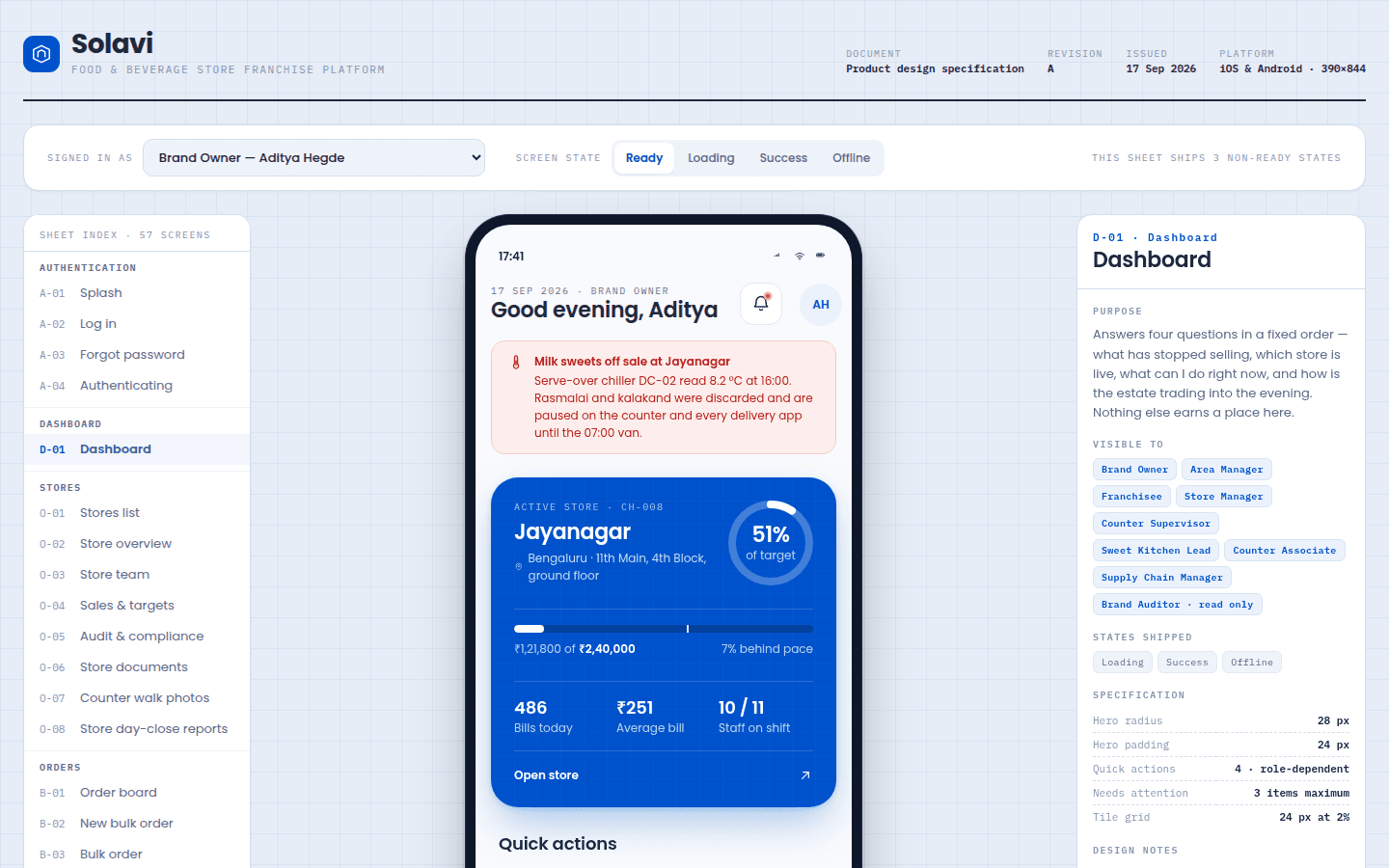Select Counter walk photos entry
This screenshot has height=868, width=1389.
pos(137,698)
